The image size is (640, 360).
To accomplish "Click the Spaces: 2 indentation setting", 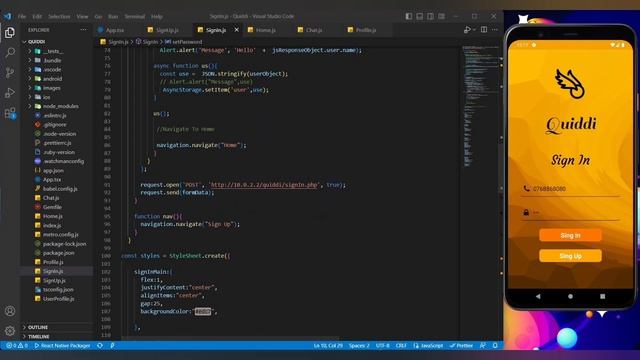I will 359,346.
